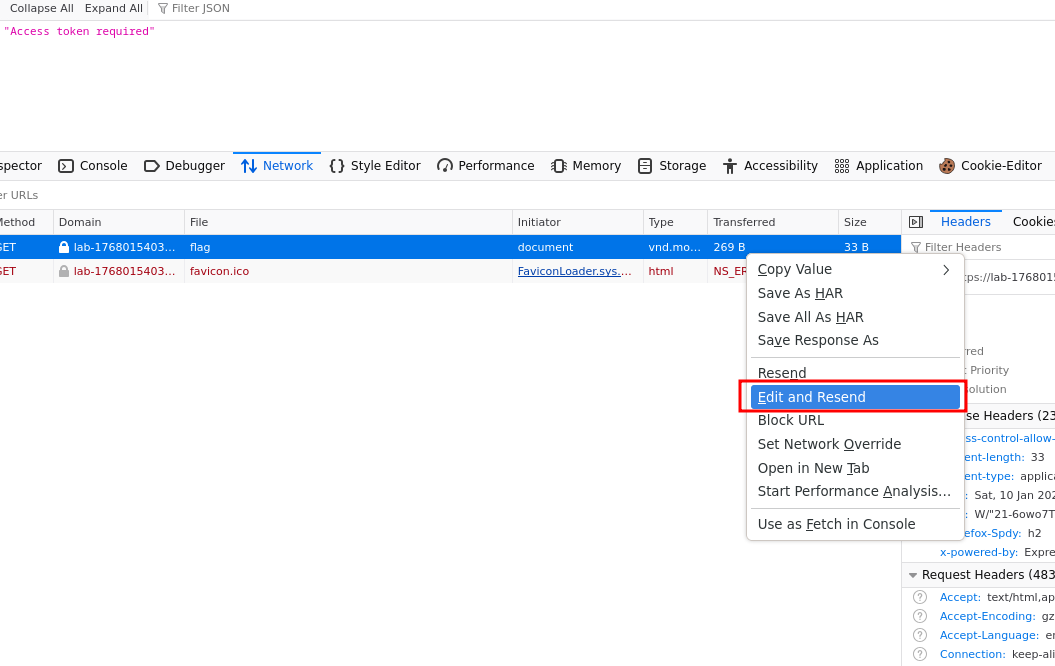
Task: Click the help icon beside Accept-Encoding header
Action: point(920,616)
